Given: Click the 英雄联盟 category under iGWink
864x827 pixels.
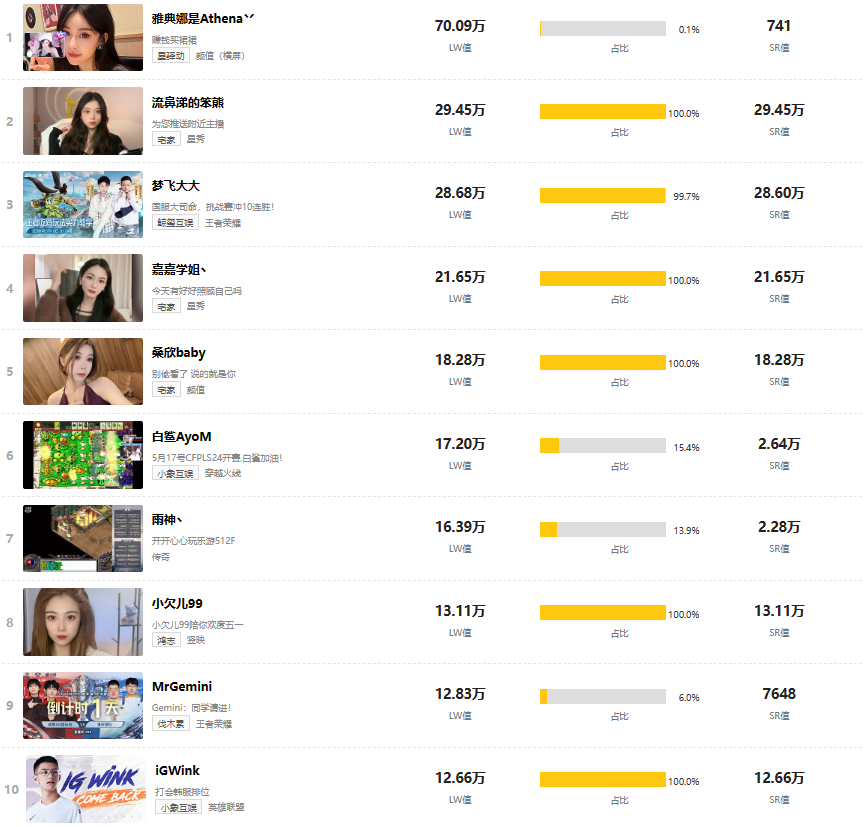Looking at the screenshot, I should pos(226,807).
